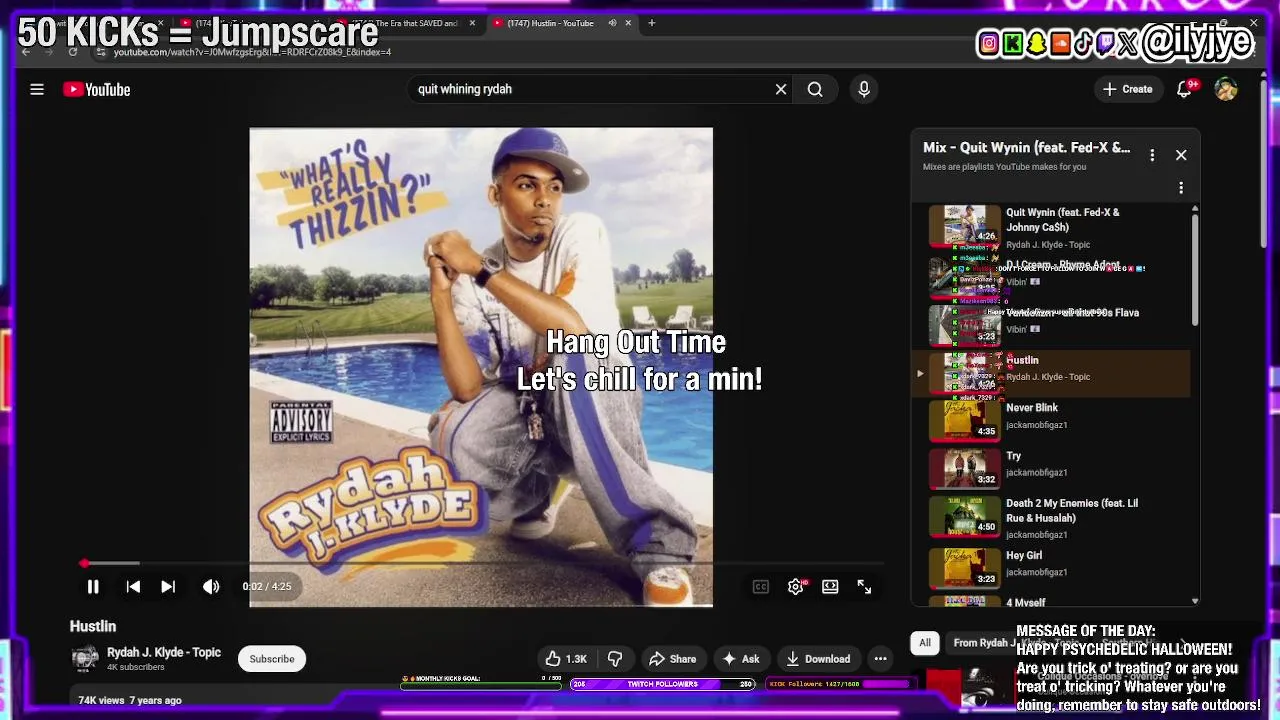Skip to the next video
Screen dimensions: 1280x720
point(168,587)
